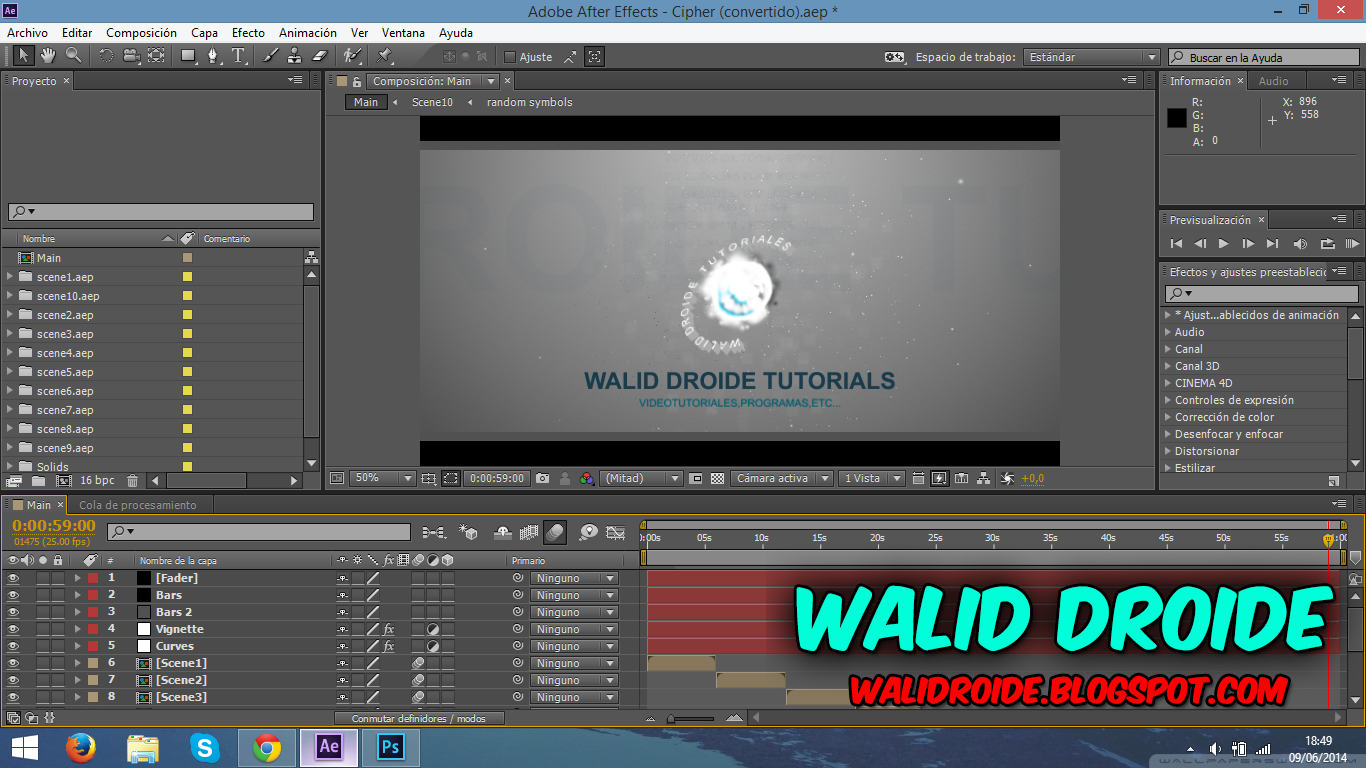The height and width of the screenshot is (768, 1366).
Task: Toggle the Curves adjustment layer switch
Action: pyautogui.click(x=433, y=646)
